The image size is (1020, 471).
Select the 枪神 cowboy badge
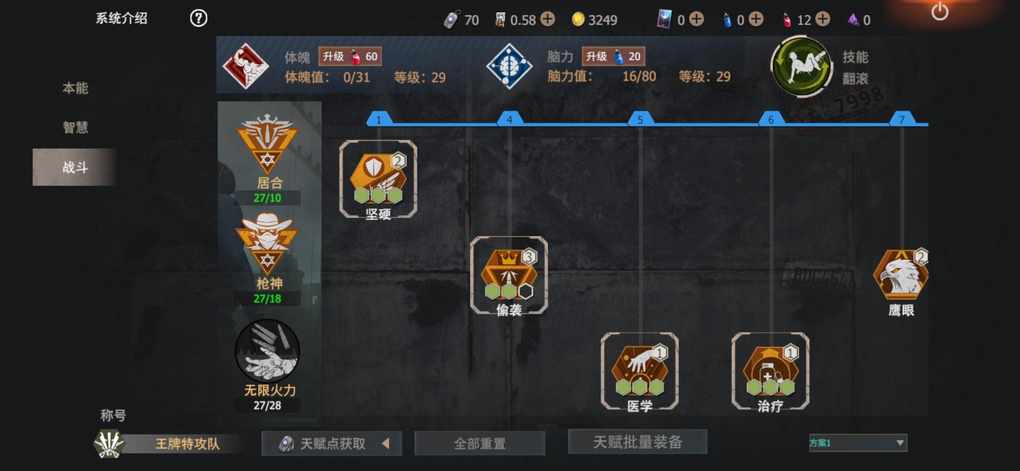(268, 243)
